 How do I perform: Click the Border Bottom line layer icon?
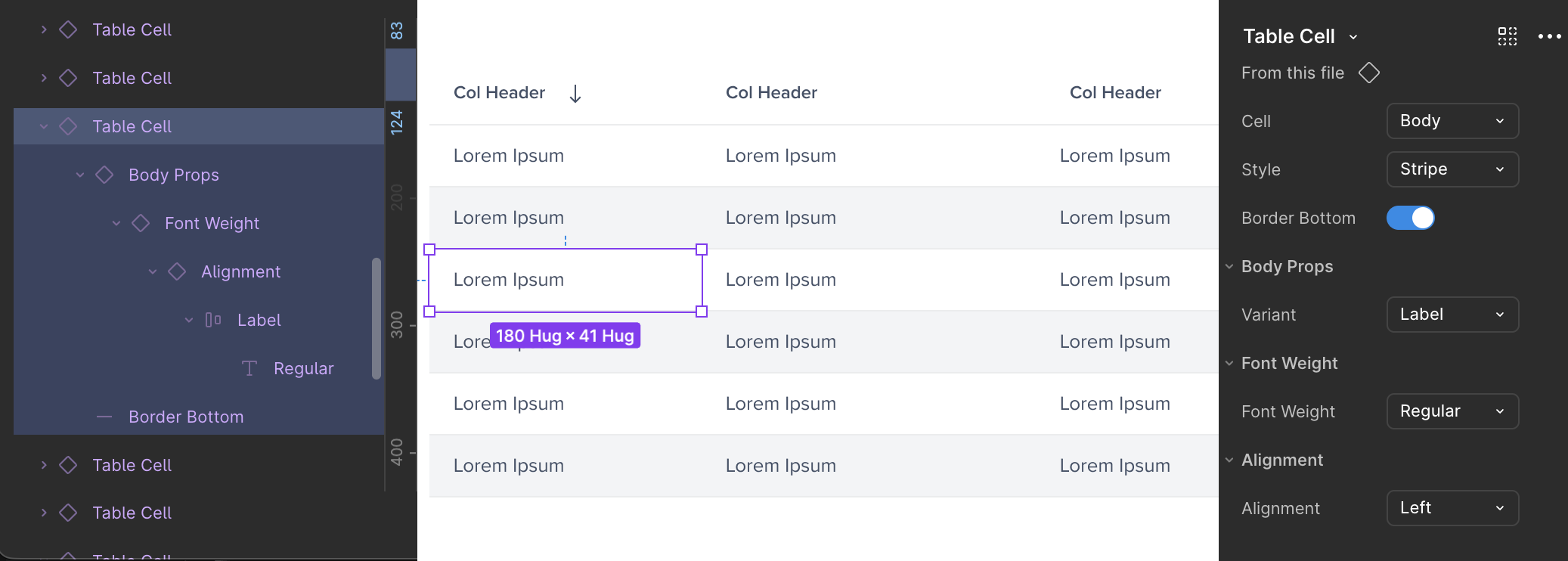pos(104,417)
